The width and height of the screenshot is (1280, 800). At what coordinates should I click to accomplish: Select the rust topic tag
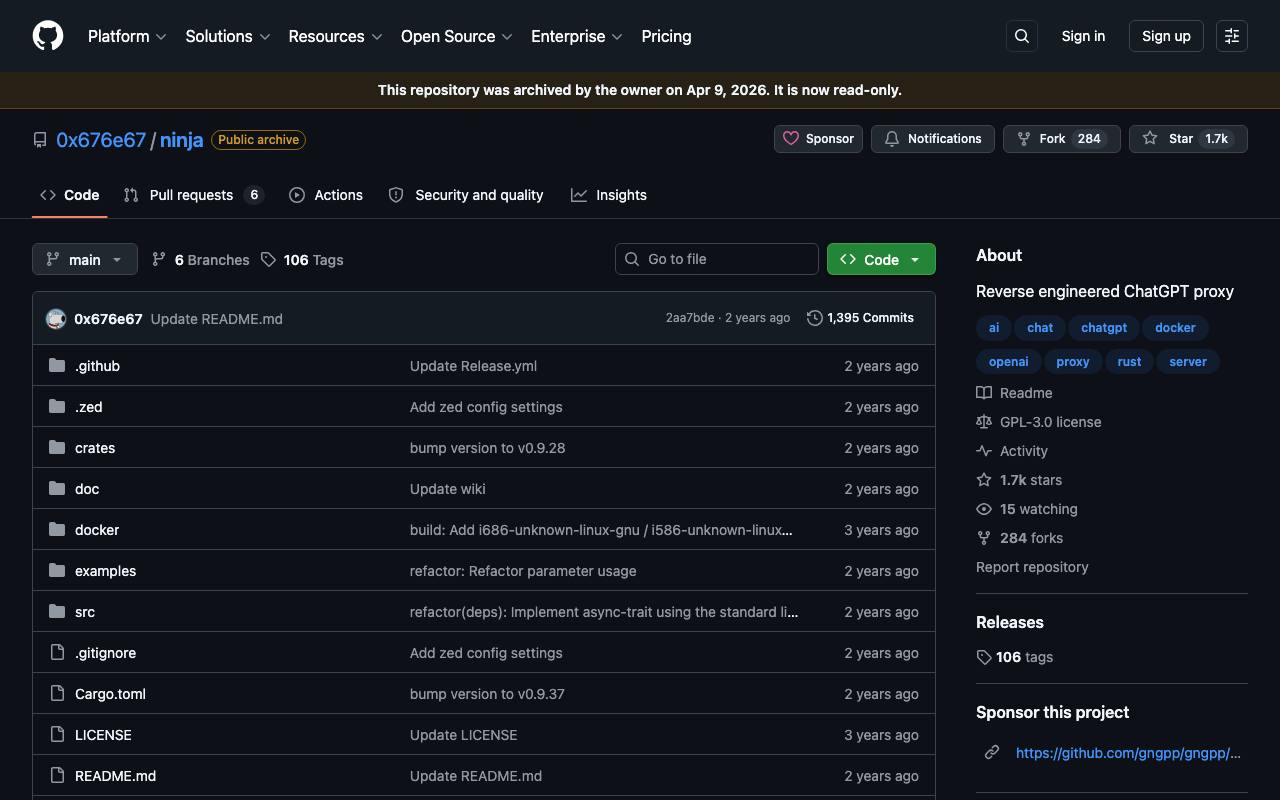pos(1129,362)
